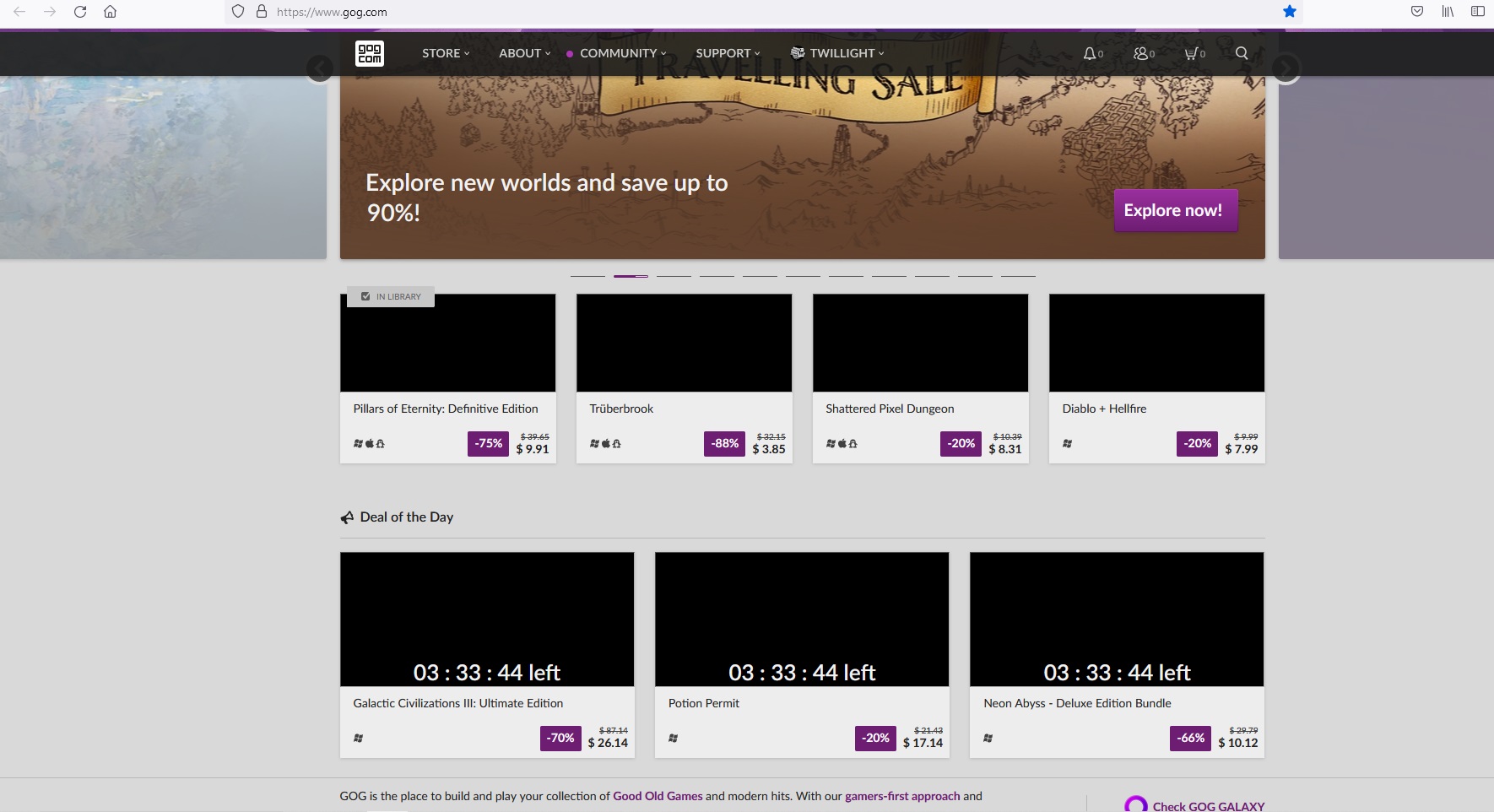Click Windows icon on Potion Permit card

(x=673, y=738)
